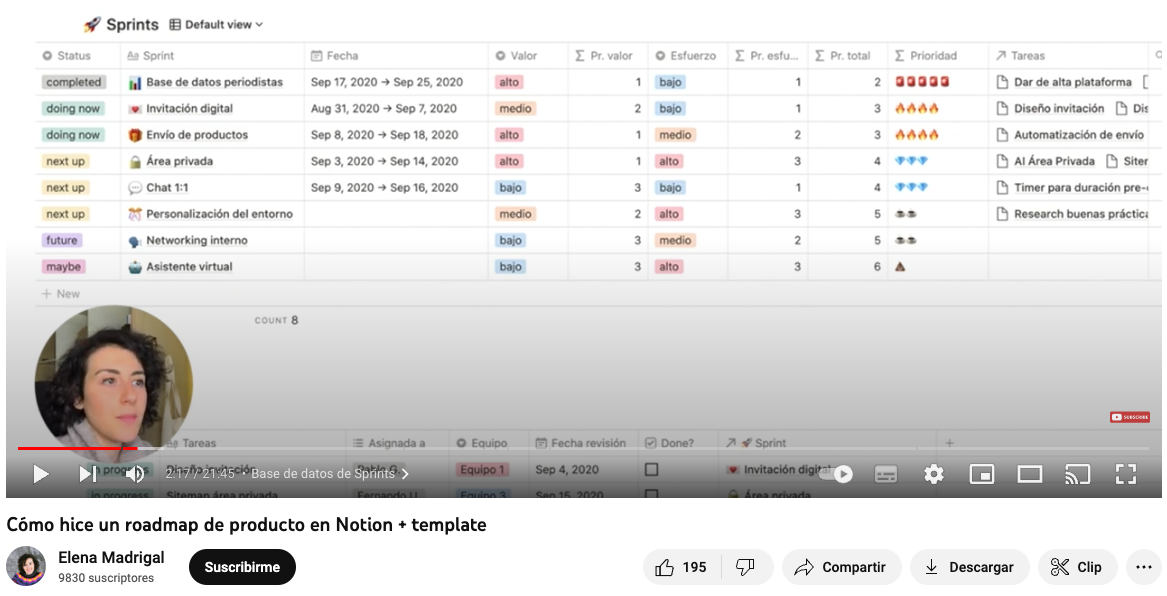Click the Compartir share button
Viewport: 1167px width, 596px height.
(842, 567)
